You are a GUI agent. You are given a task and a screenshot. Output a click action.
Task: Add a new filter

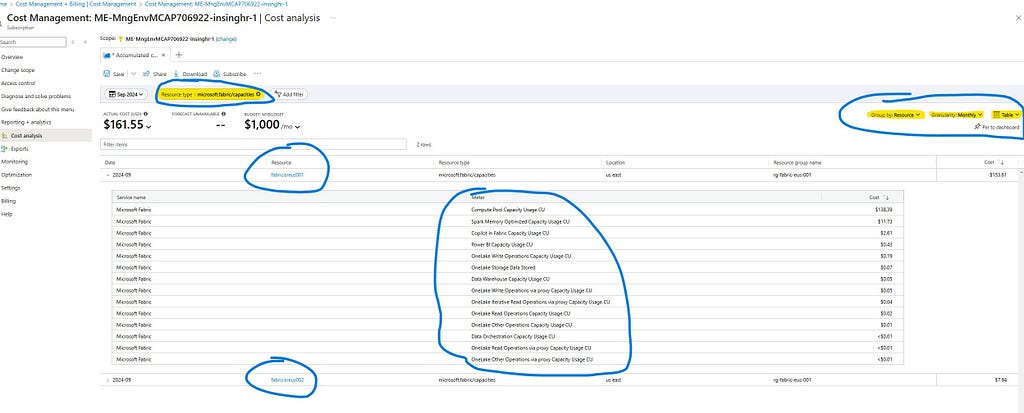point(289,95)
